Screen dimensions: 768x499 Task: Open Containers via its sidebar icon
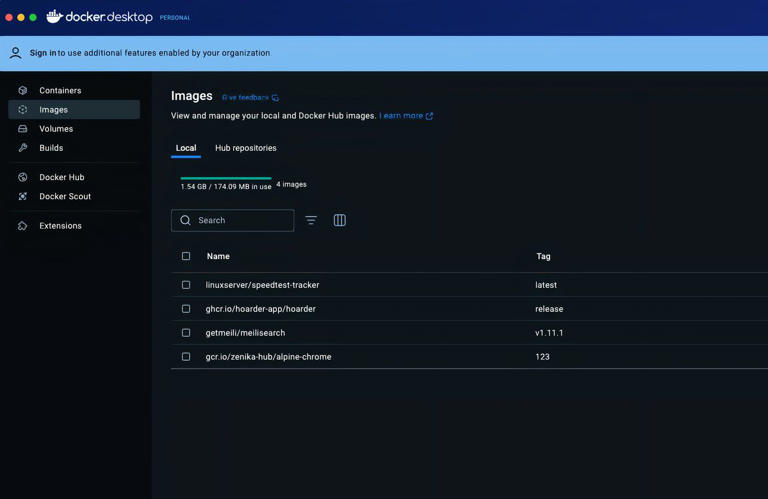(23, 90)
